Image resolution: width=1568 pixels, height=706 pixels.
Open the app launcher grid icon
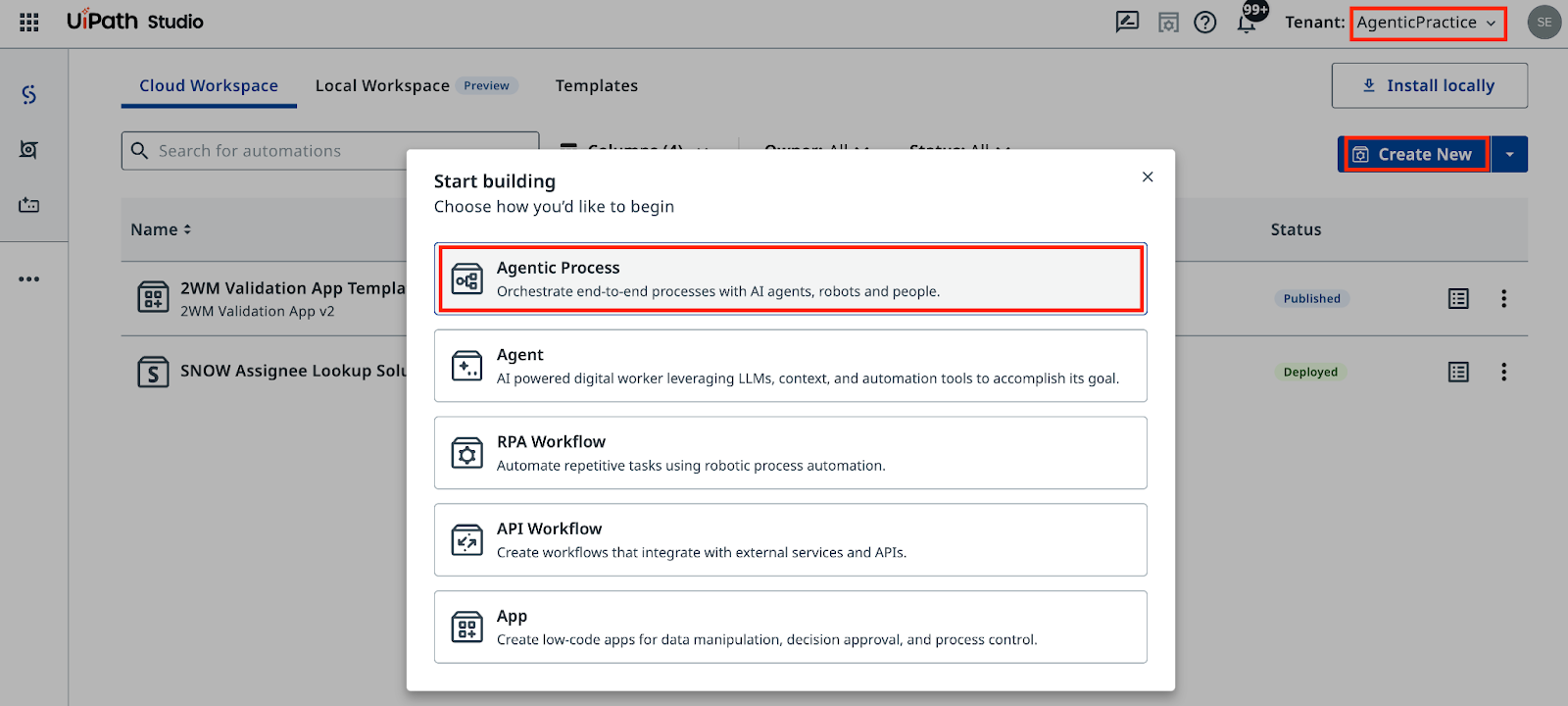click(29, 22)
